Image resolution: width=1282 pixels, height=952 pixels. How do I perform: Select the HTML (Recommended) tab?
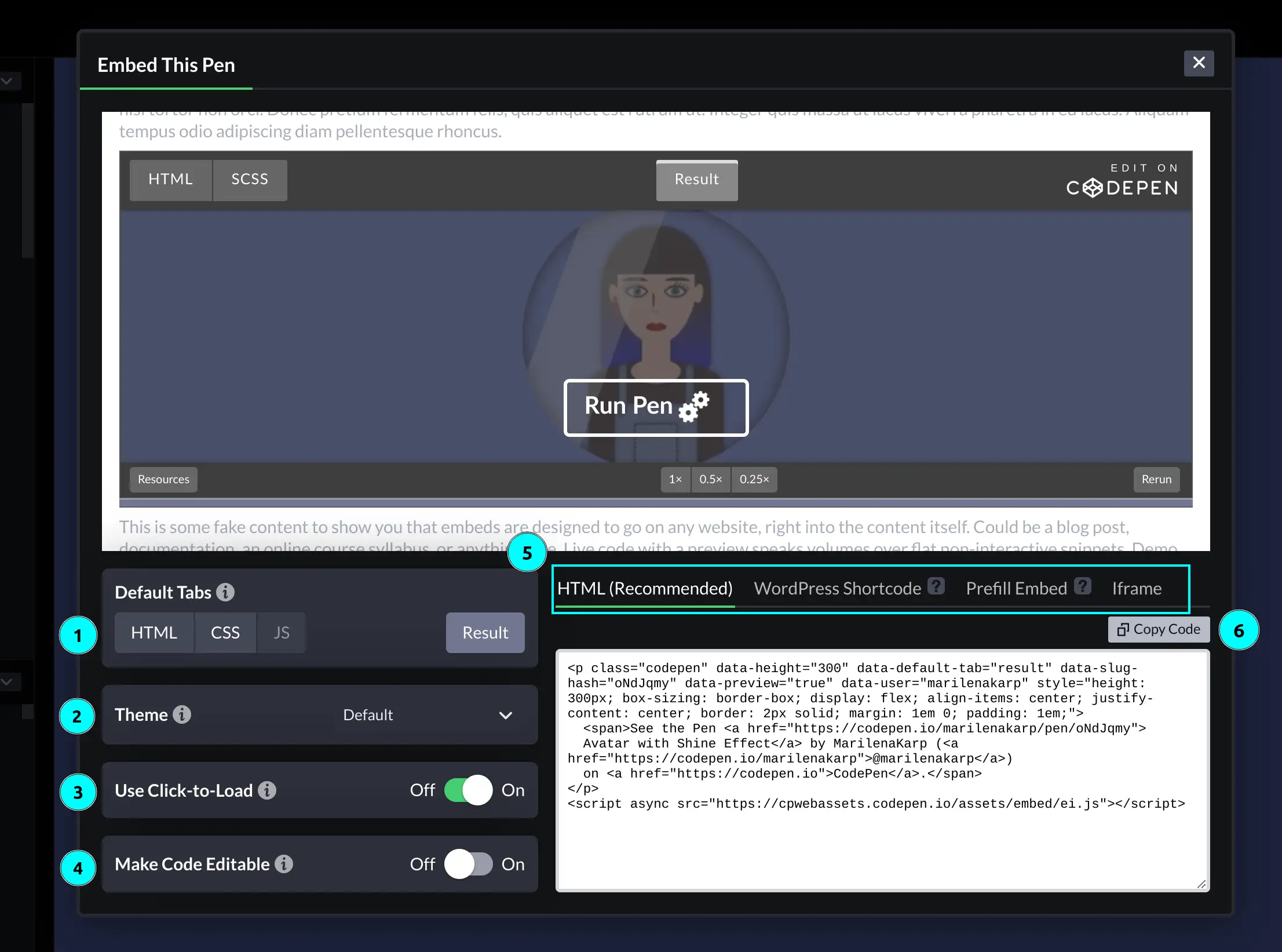(x=645, y=589)
